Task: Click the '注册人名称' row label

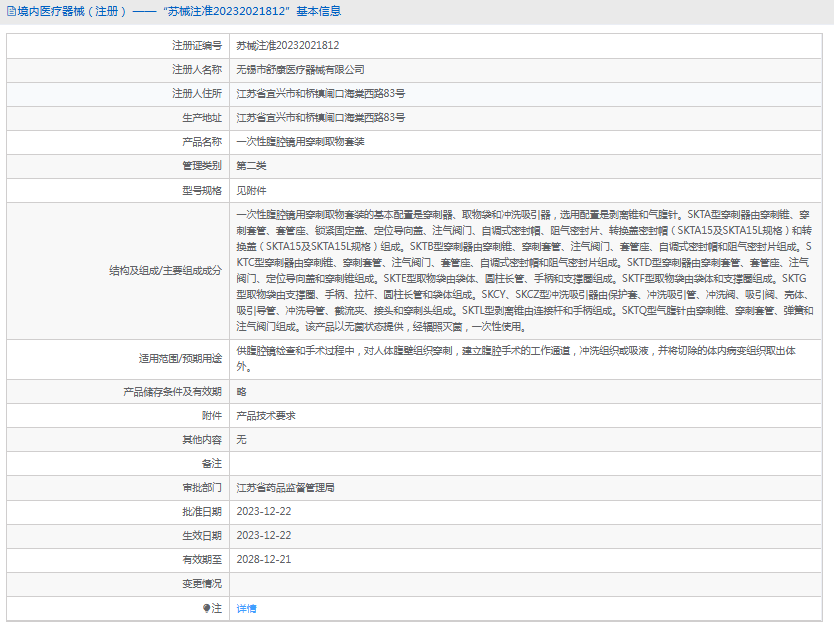Action: click(x=197, y=70)
